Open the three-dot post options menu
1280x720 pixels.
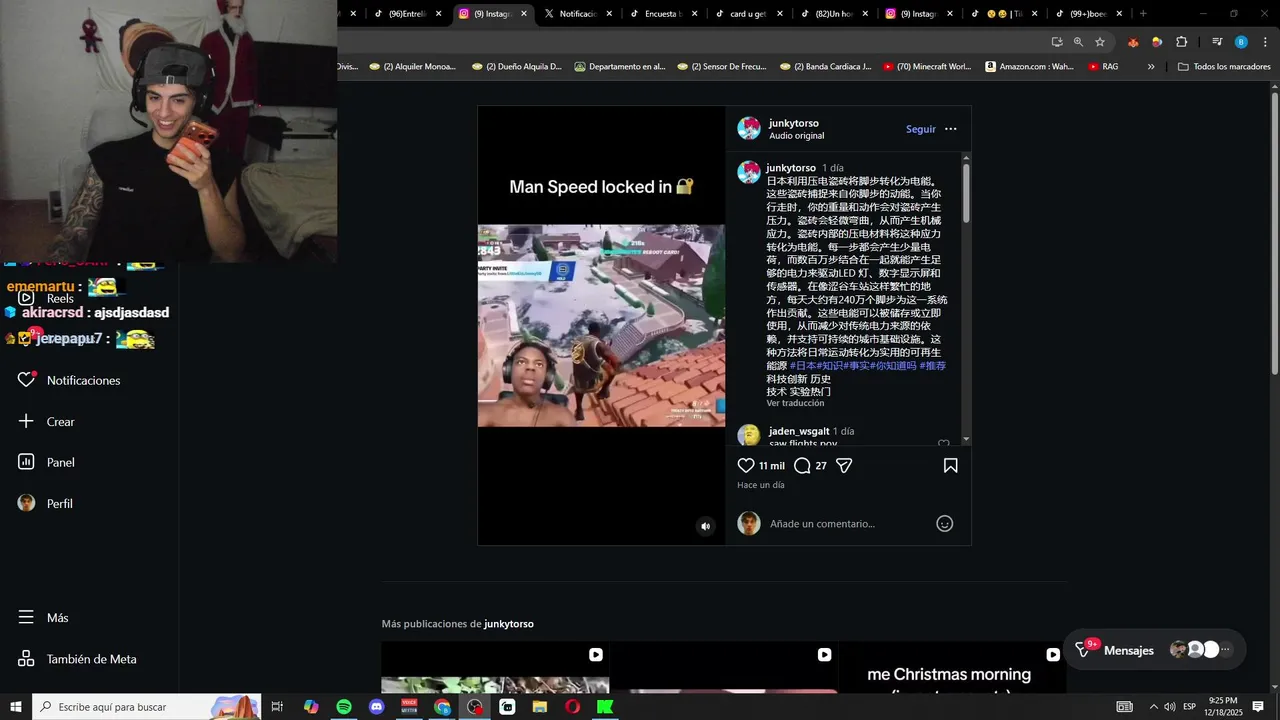[x=951, y=129]
